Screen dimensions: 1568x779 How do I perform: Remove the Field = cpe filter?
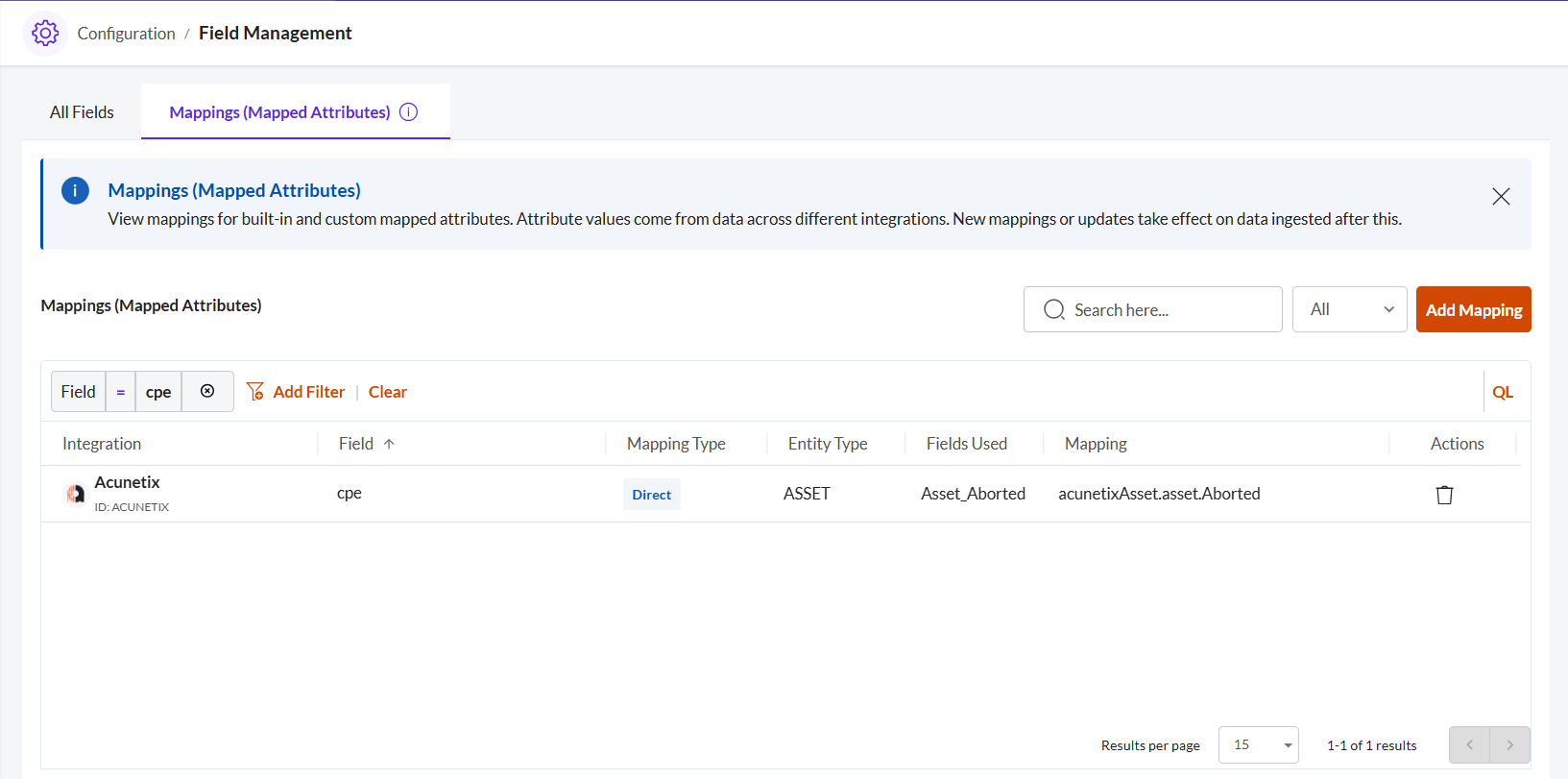[x=207, y=391]
